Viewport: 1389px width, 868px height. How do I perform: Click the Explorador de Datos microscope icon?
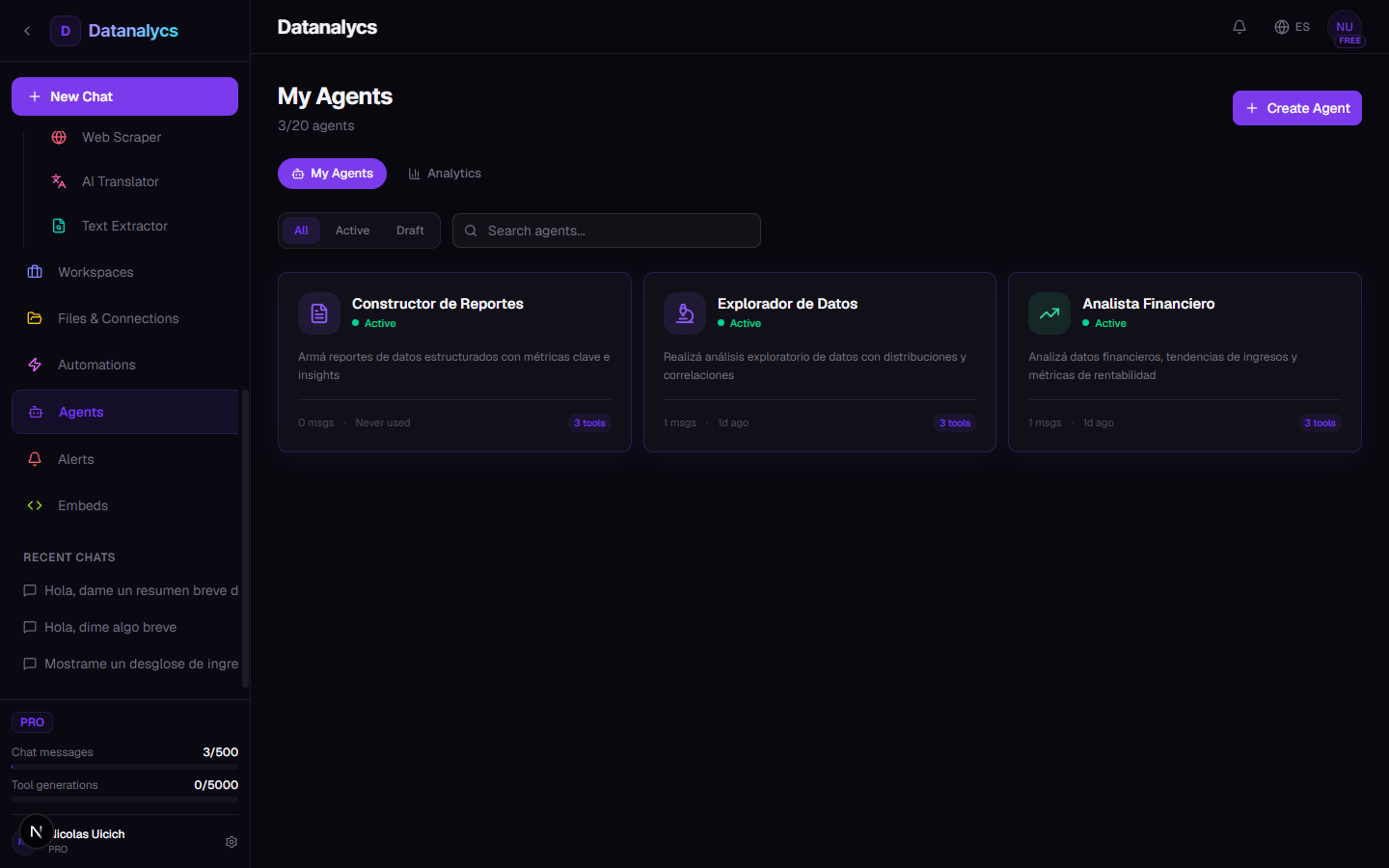click(685, 313)
